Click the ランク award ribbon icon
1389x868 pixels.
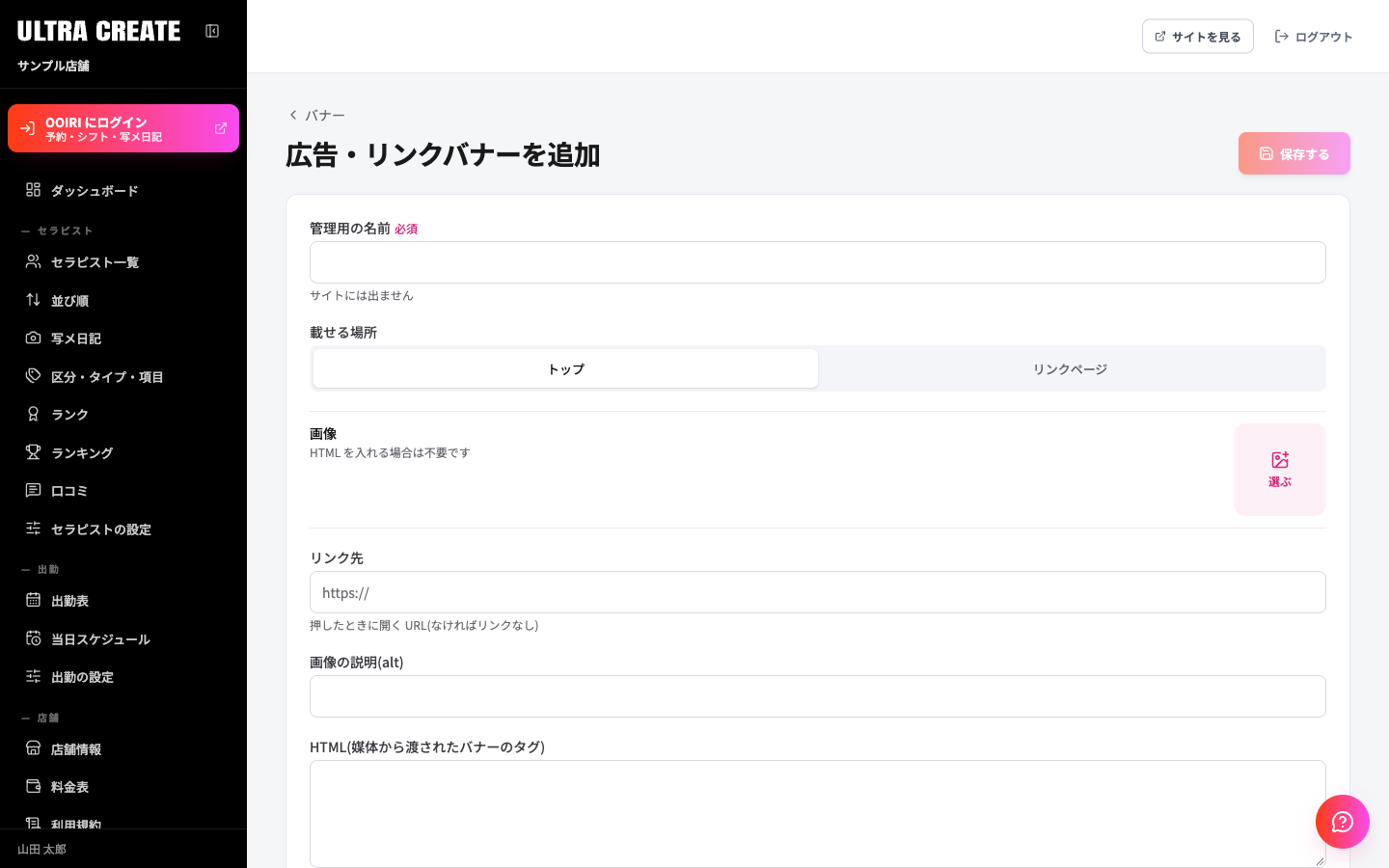pos(33,414)
